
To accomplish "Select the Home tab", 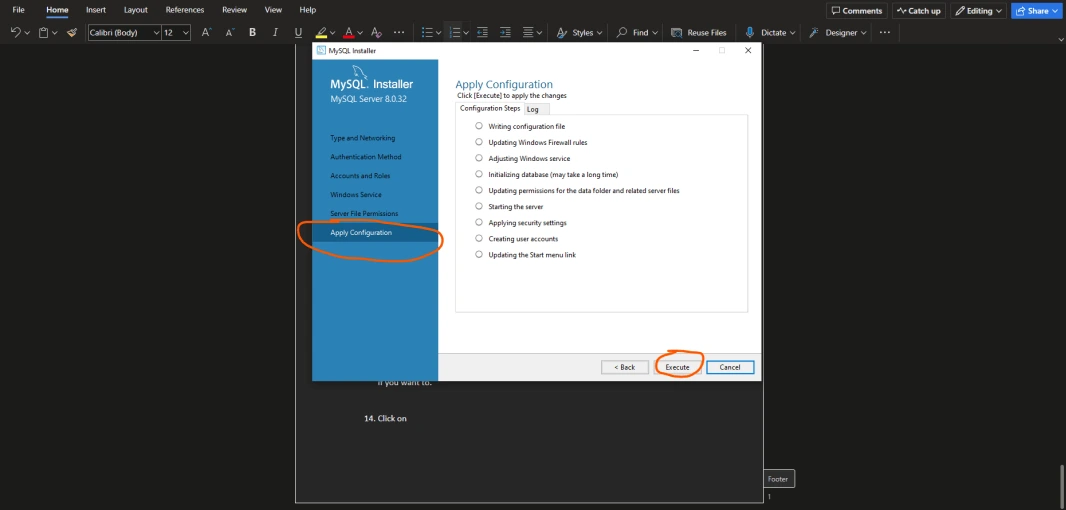I will 57,10.
